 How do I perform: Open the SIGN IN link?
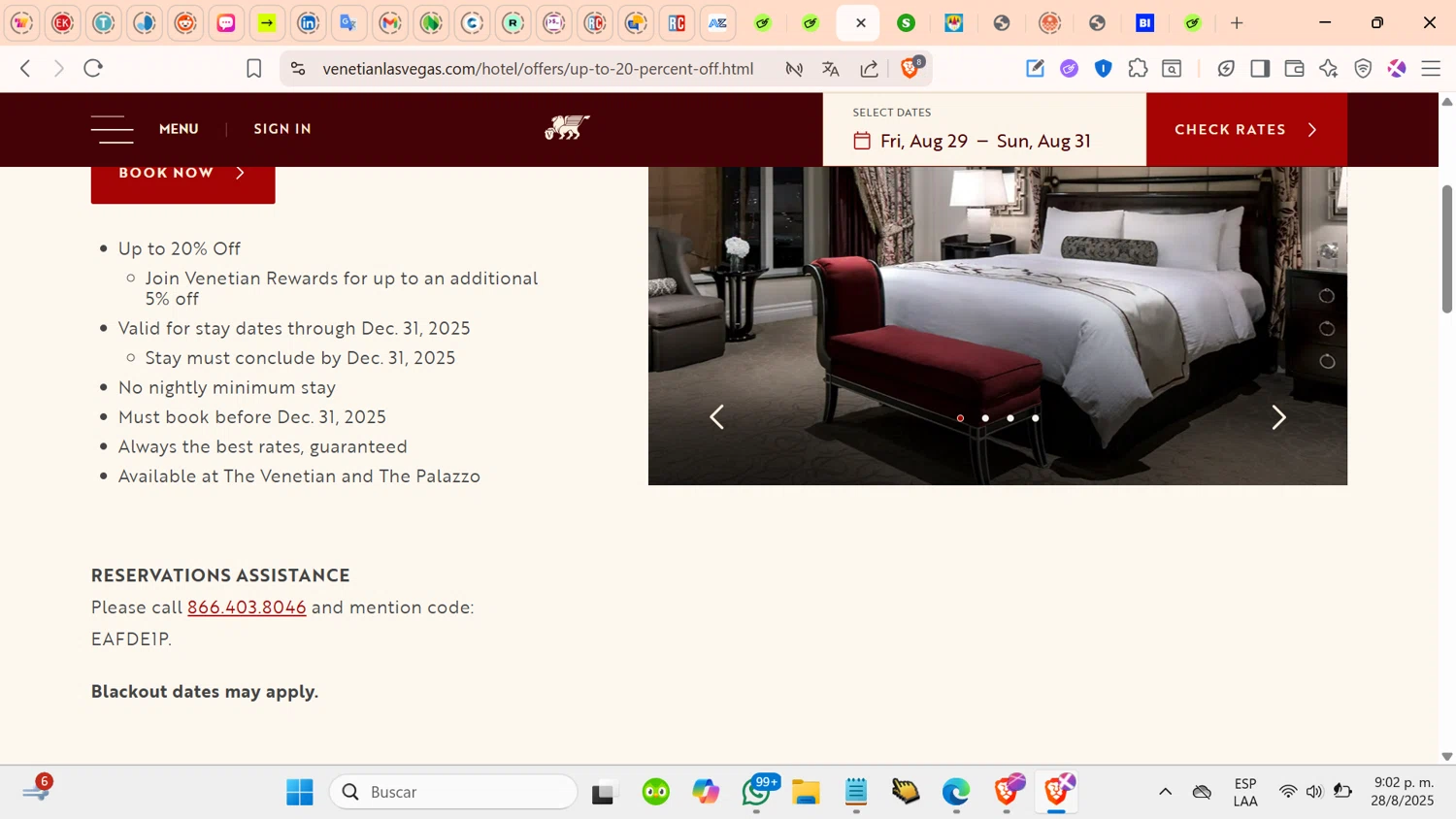click(x=282, y=129)
